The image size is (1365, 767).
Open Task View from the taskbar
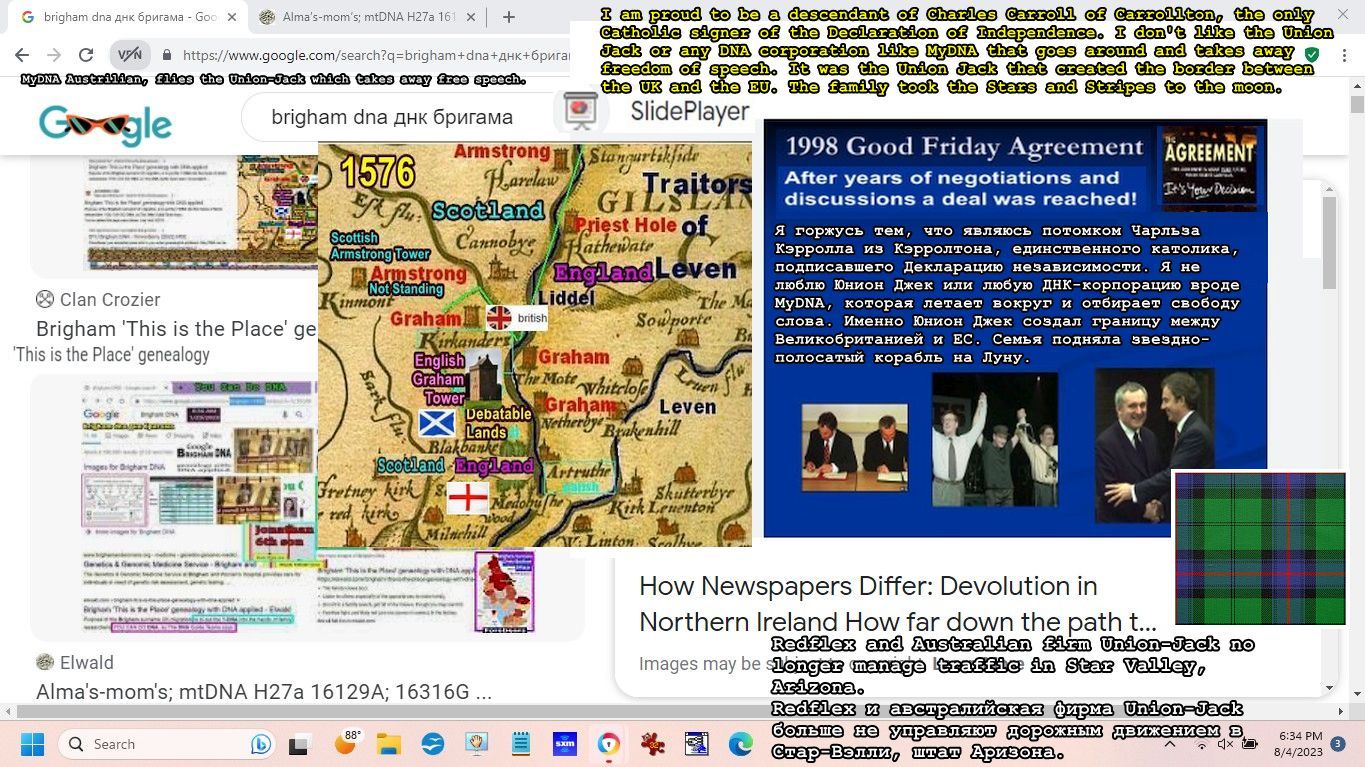pos(299,745)
